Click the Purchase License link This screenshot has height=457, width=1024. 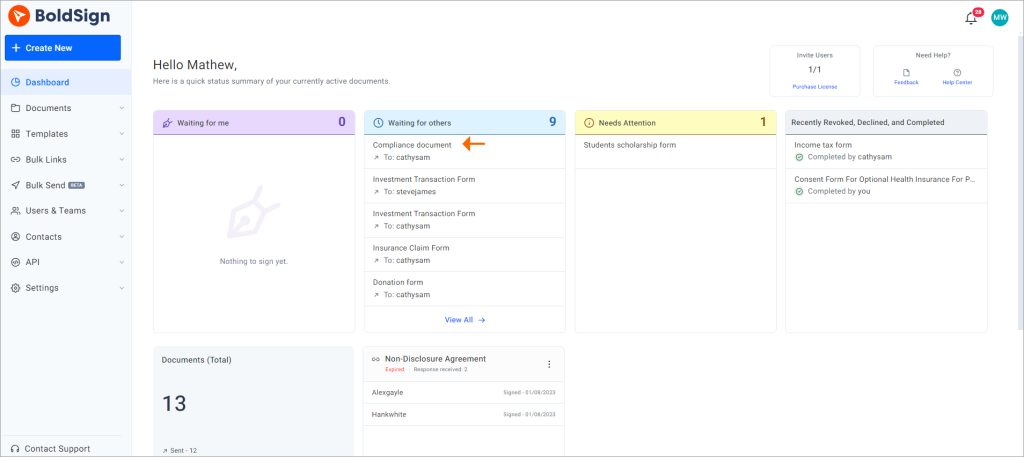(x=814, y=87)
